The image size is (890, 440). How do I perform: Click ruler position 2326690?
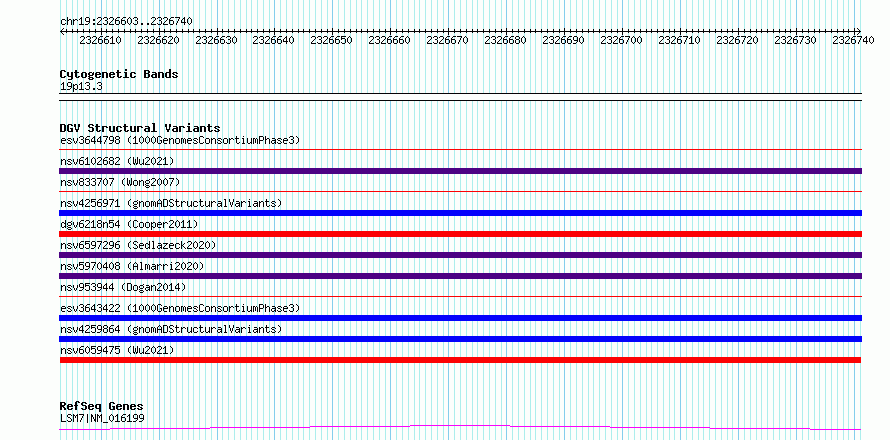click(x=563, y=40)
